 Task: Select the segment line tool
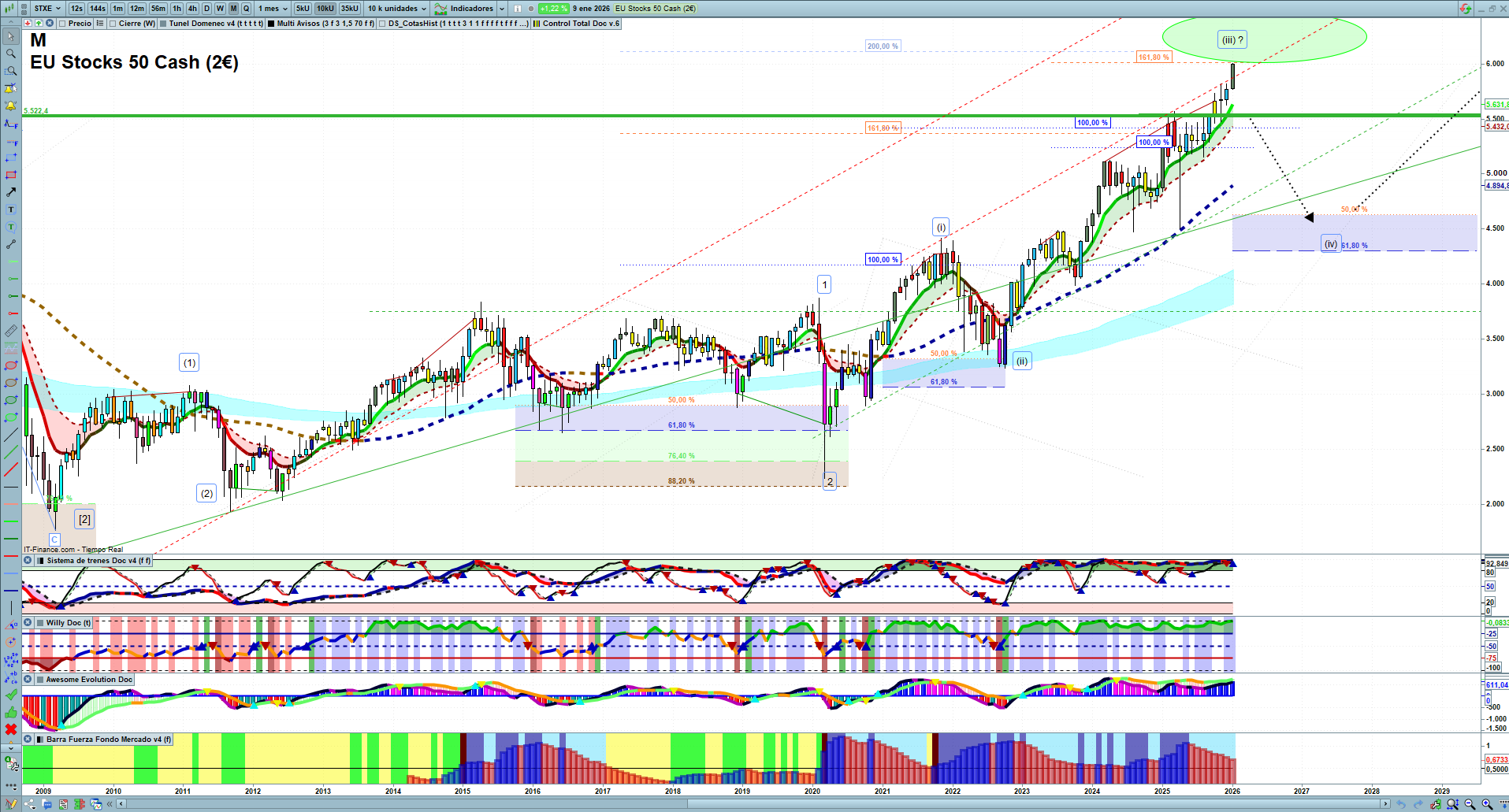tap(11, 244)
